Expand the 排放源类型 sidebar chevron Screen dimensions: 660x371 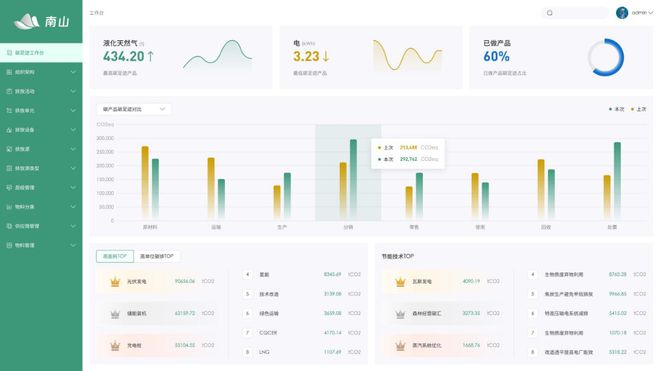click(x=73, y=168)
